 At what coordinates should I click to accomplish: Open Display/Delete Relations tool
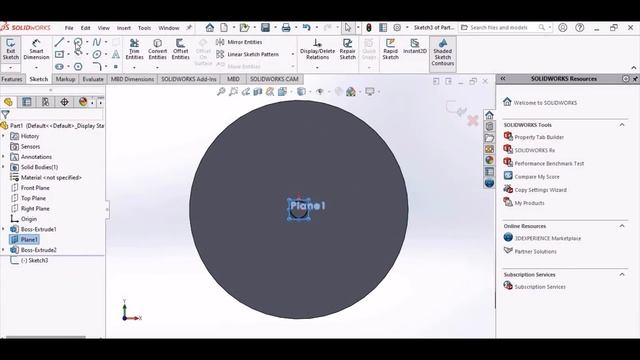(317, 49)
